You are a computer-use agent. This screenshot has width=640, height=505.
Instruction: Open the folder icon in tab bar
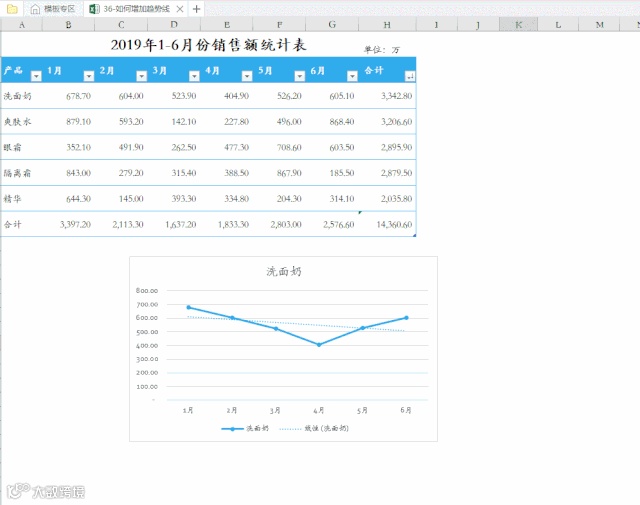pyautogui.click(x=12, y=9)
